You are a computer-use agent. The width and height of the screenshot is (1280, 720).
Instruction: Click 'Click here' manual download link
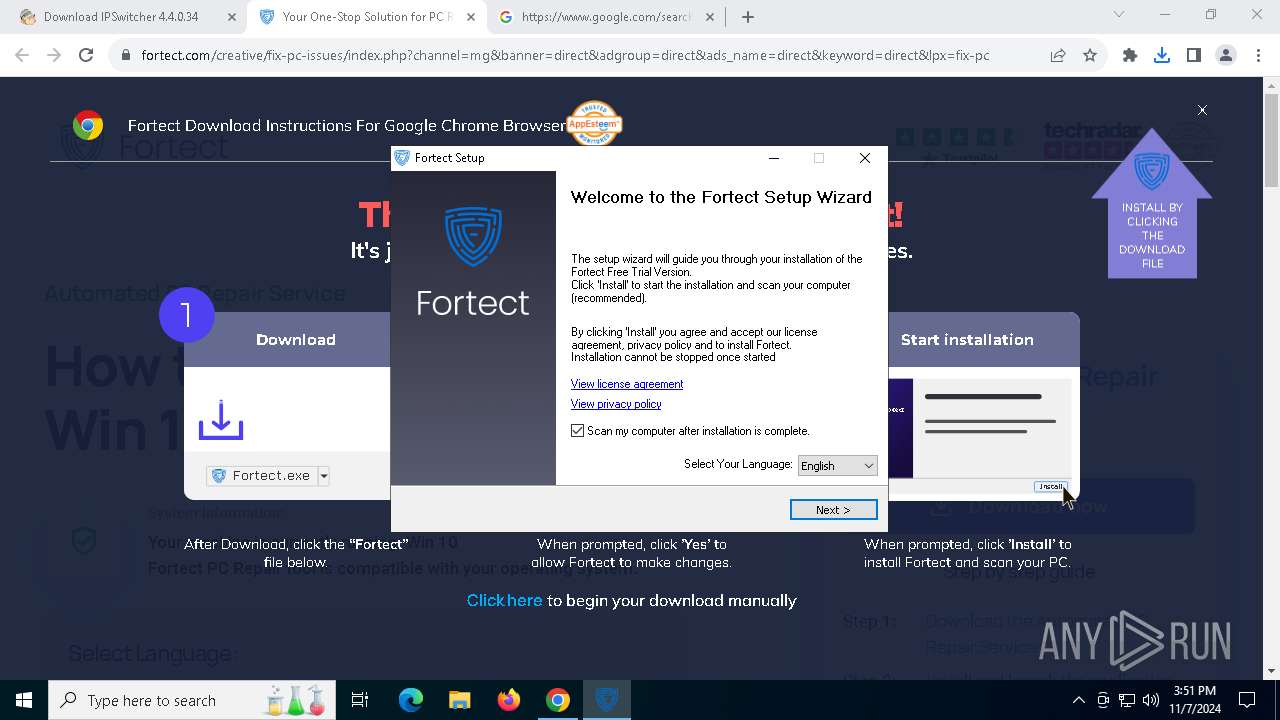pos(504,600)
